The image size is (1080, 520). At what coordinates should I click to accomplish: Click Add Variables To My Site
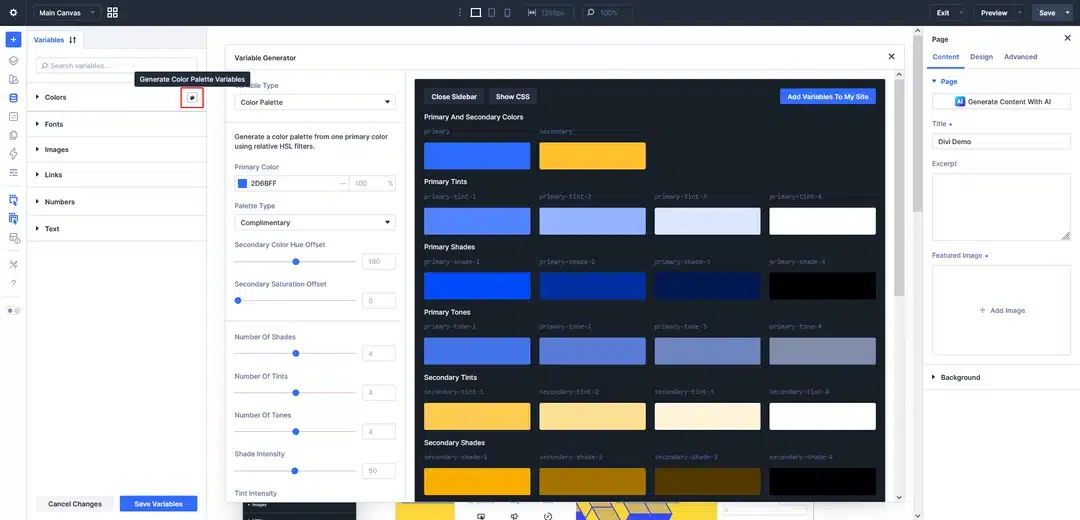(x=827, y=97)
